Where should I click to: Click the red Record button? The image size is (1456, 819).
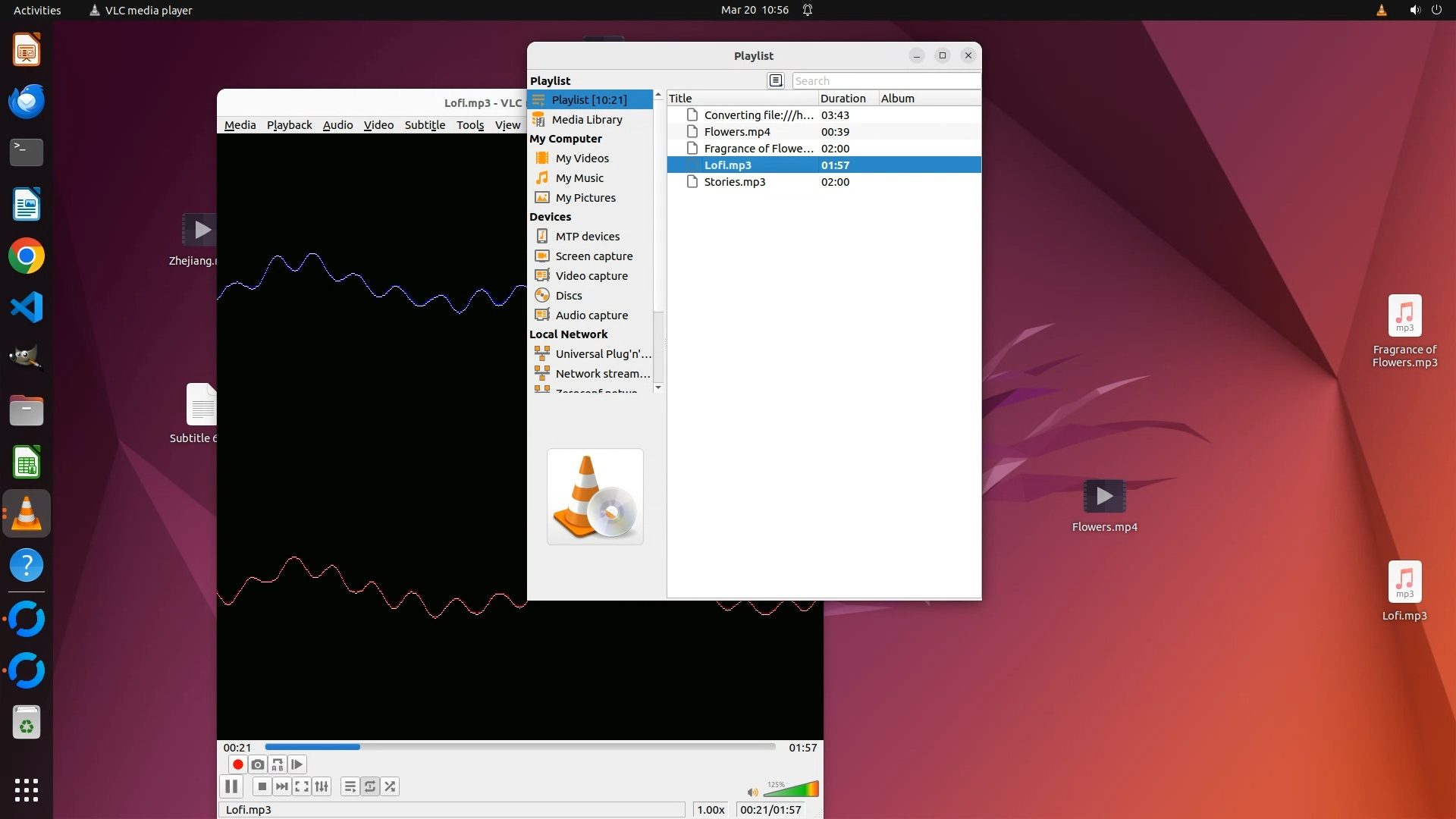pyautogui.click(x=237, y=764)
